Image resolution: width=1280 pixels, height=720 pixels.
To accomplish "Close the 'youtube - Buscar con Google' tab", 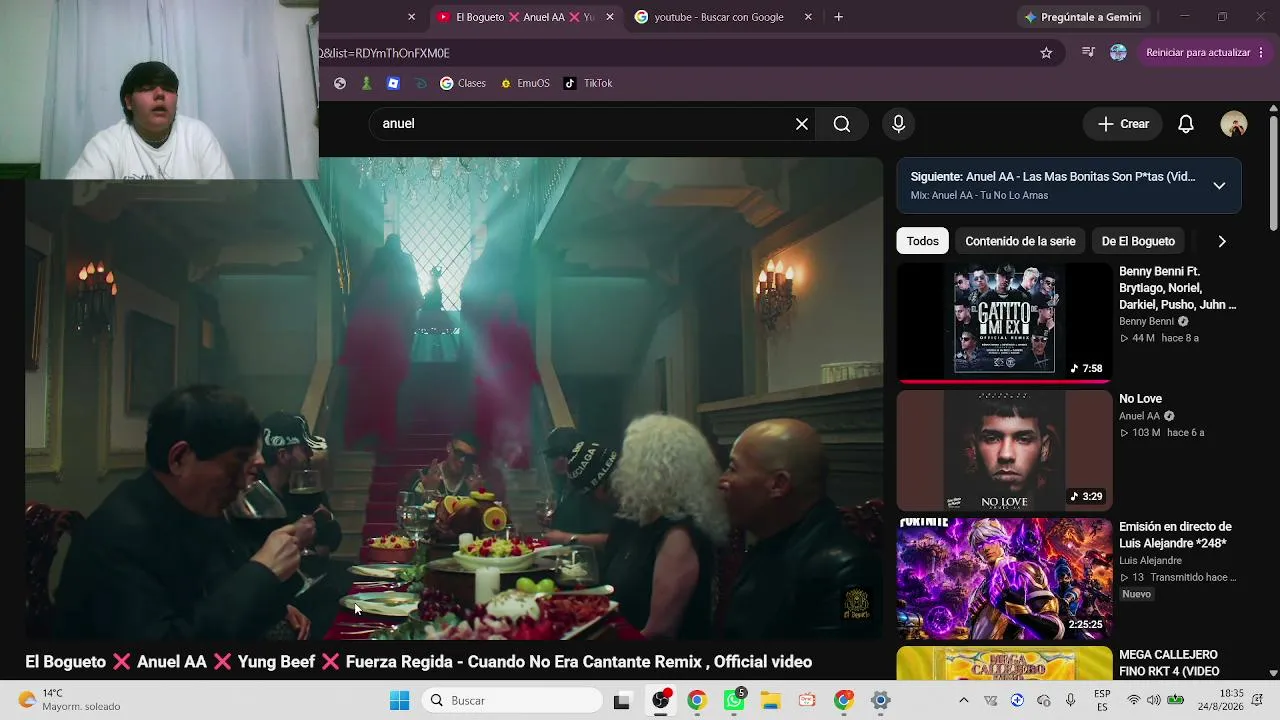I will (808, 17).
